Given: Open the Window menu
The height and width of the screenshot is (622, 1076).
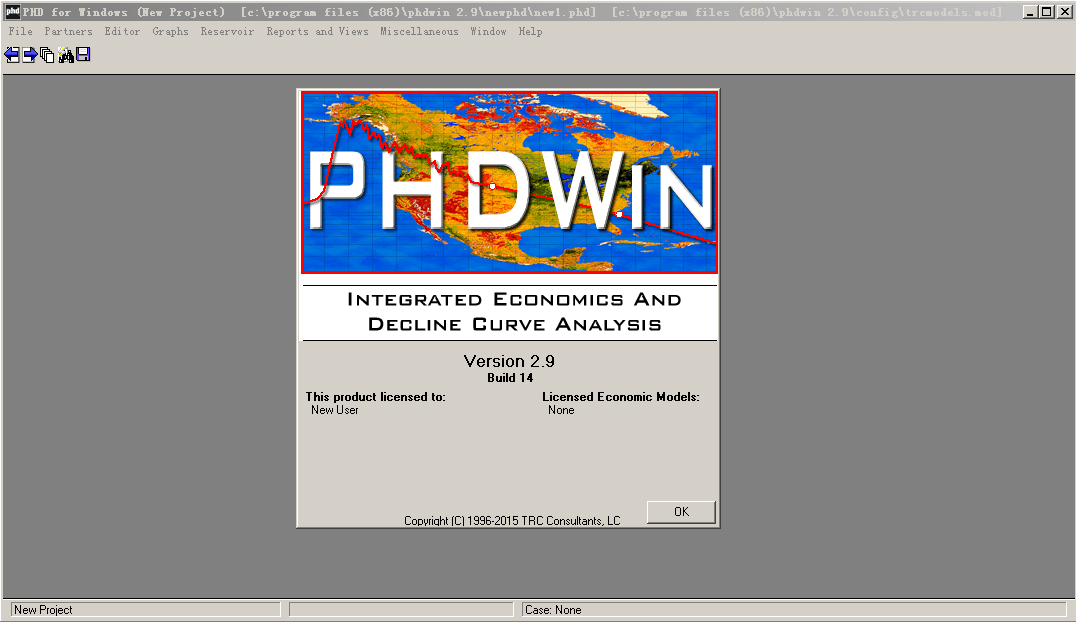Looking at the screenshot, I should point(489,32).
